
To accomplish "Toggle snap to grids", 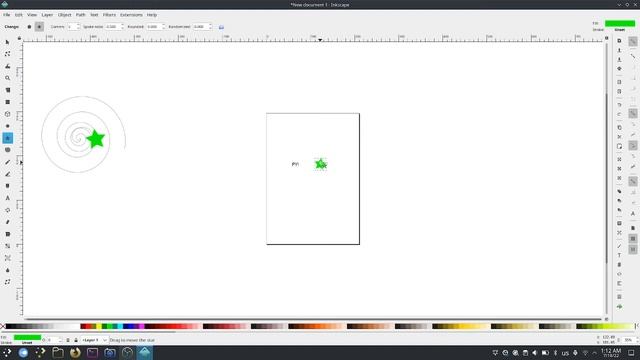I will [633, 238].
